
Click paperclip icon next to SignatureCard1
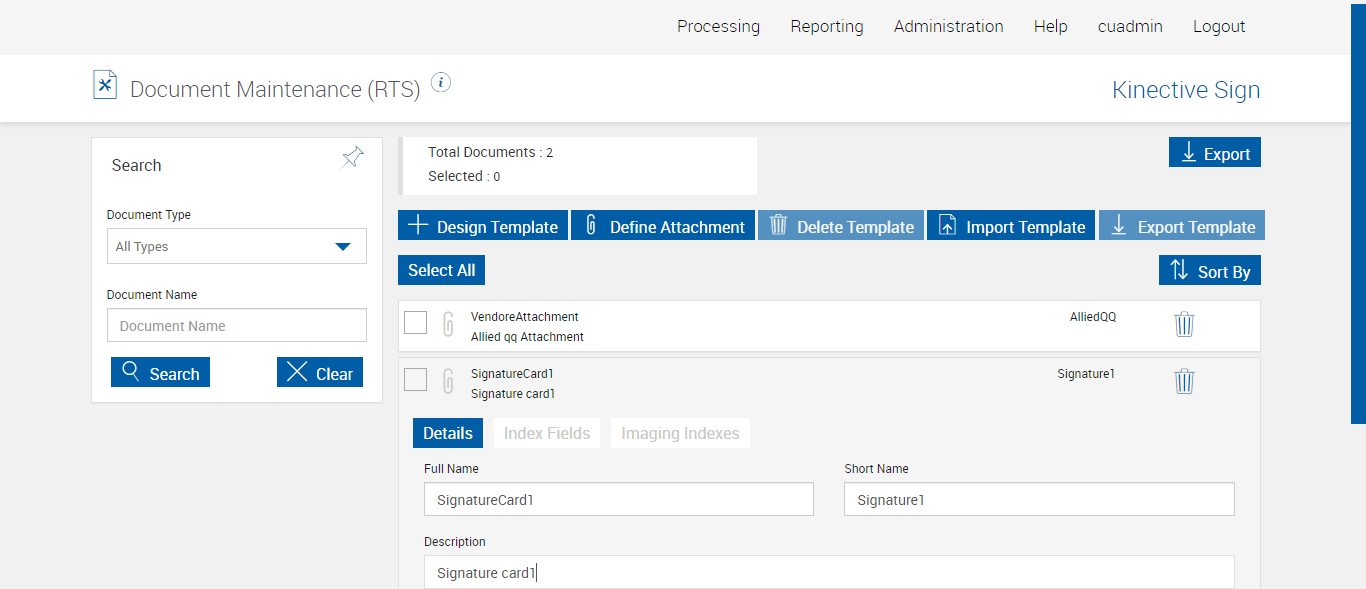[449, 381]
